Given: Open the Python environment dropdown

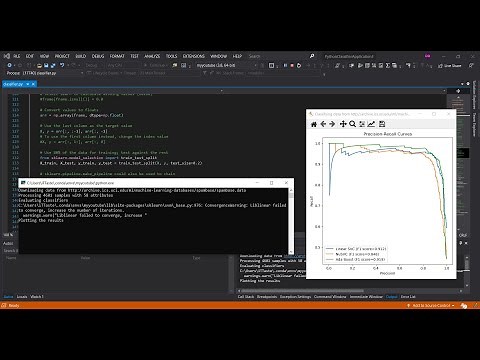Looking at the screenshot, I should (x=225, y=65).
